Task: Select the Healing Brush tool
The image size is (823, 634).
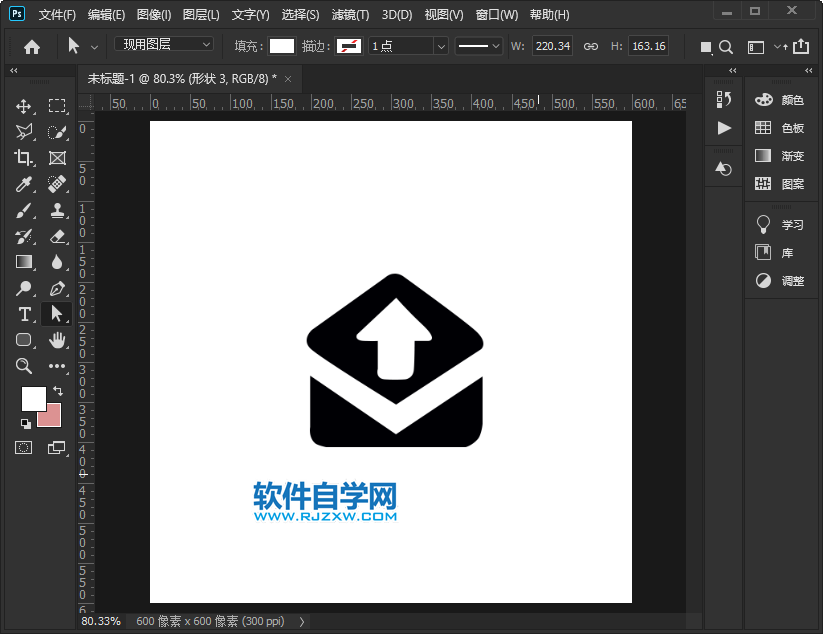Action: click(x=57, y=184)
